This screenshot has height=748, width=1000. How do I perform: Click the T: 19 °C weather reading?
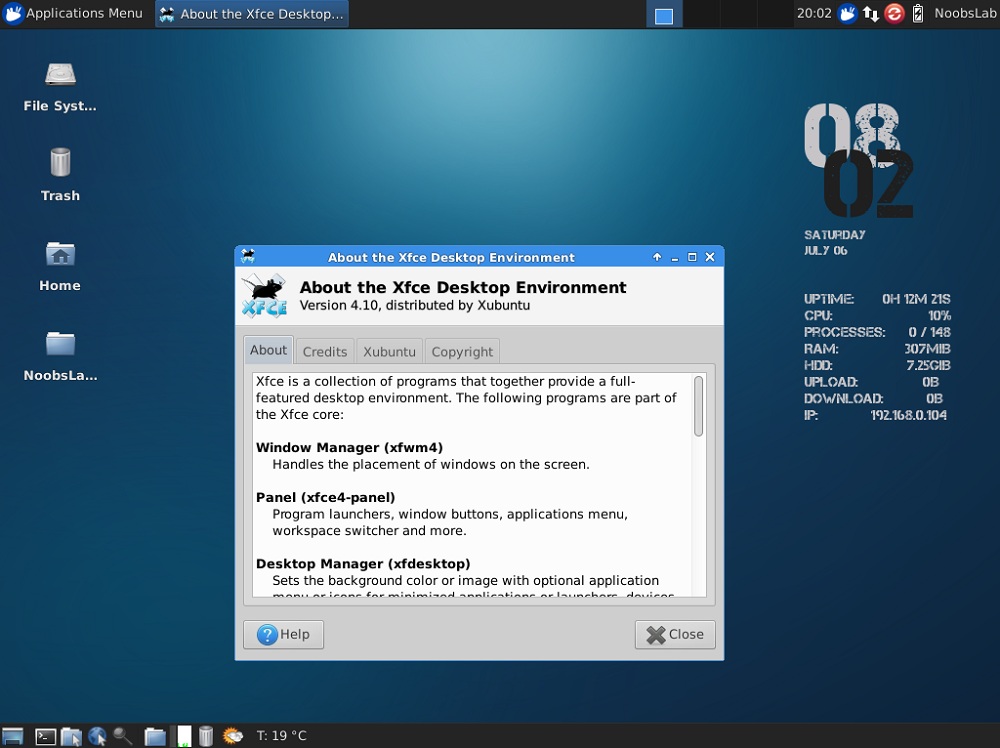pos(281,736)
